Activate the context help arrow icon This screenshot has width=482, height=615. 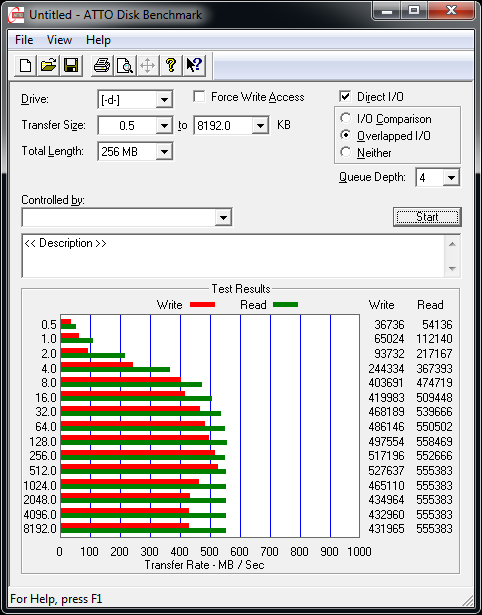pos(194,66)
